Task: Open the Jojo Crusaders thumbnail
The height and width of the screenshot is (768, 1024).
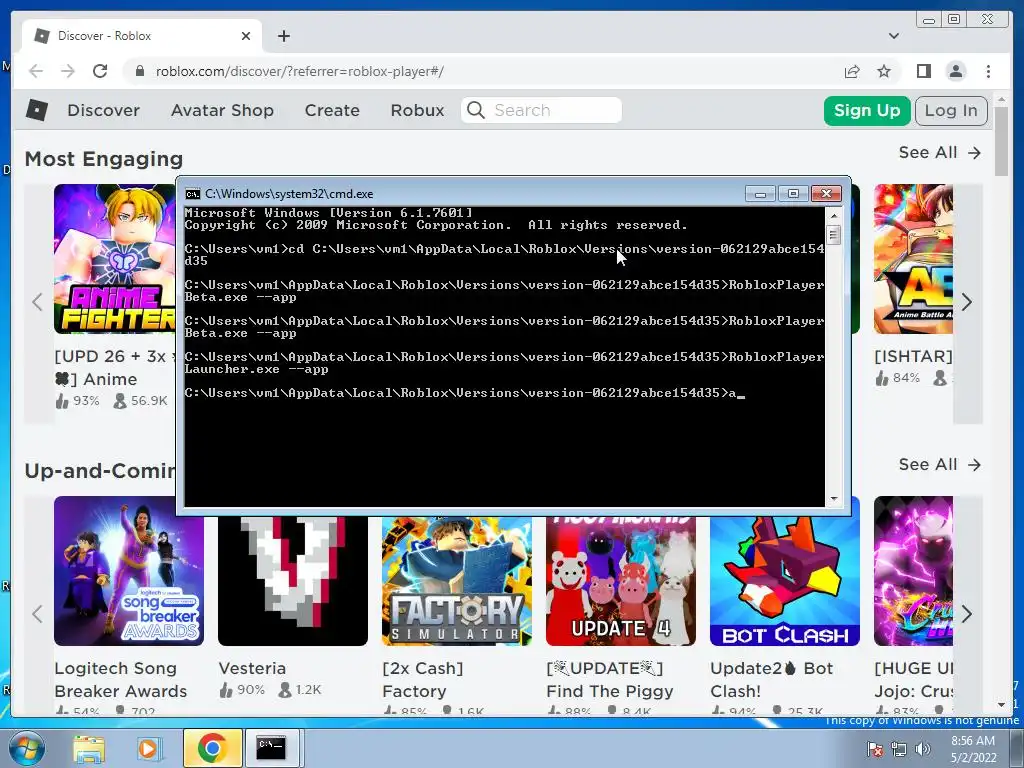Action: click(x=913, y=571)
